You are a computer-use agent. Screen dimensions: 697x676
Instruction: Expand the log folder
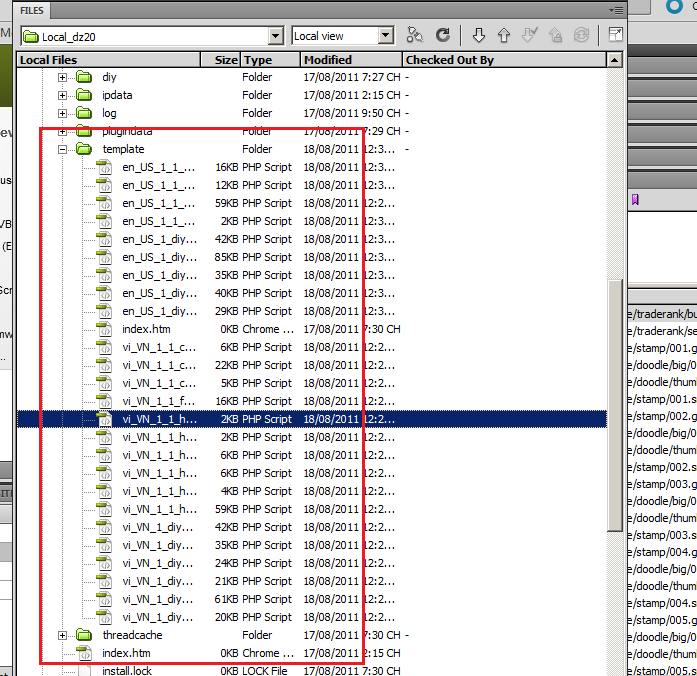(x=62, y=113)
